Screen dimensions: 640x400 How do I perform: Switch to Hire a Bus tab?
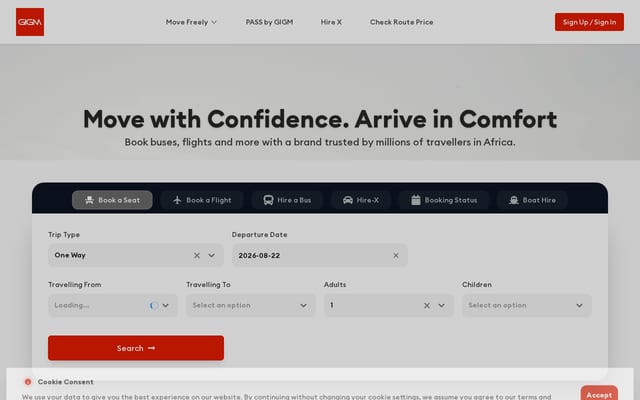[287, 200]
